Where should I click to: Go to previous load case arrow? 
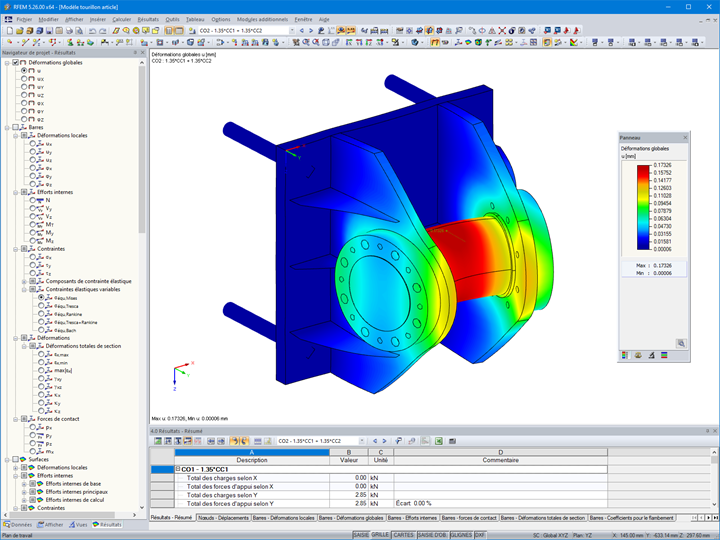click(302, 31)
